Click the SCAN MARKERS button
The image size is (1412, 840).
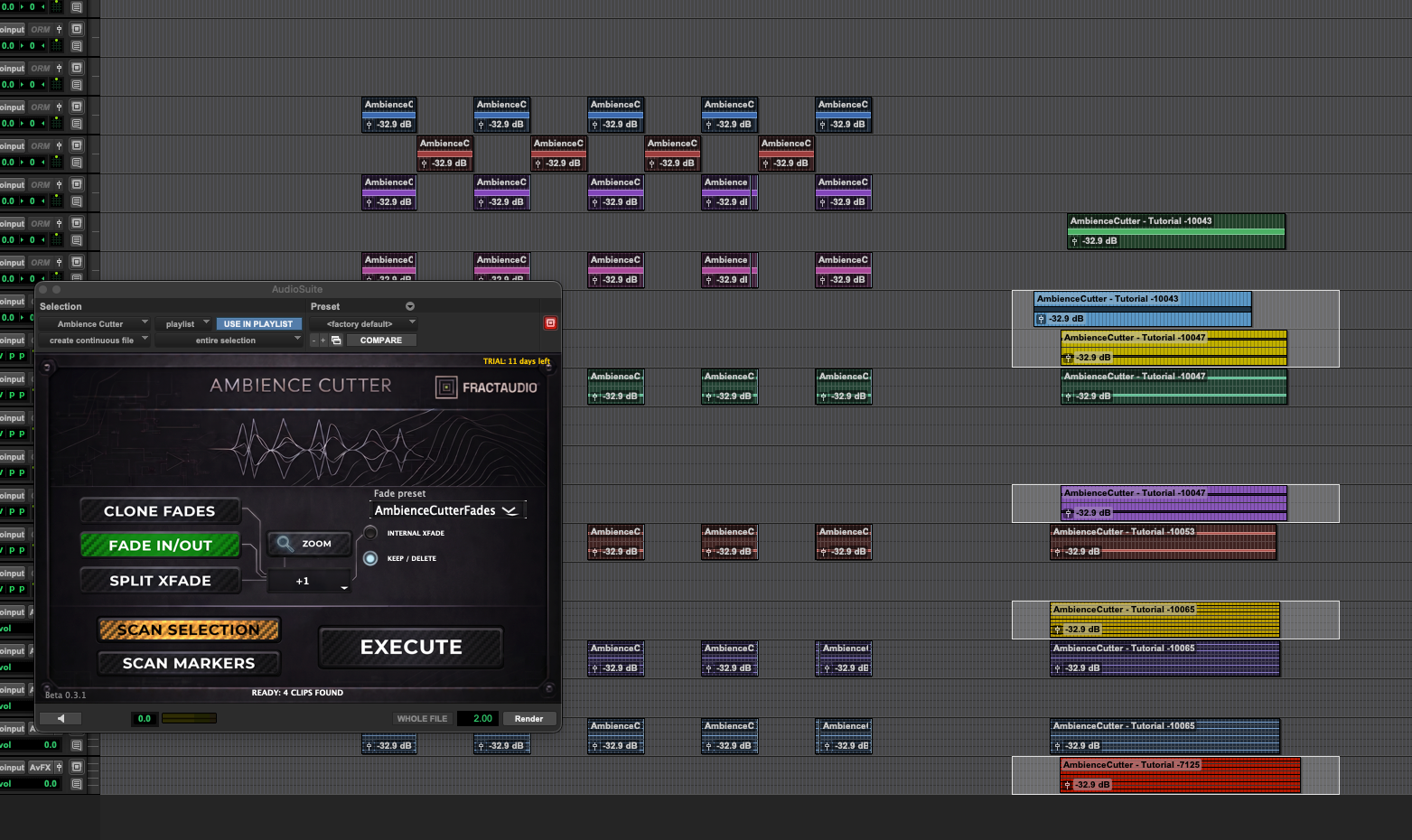[189, 663]
